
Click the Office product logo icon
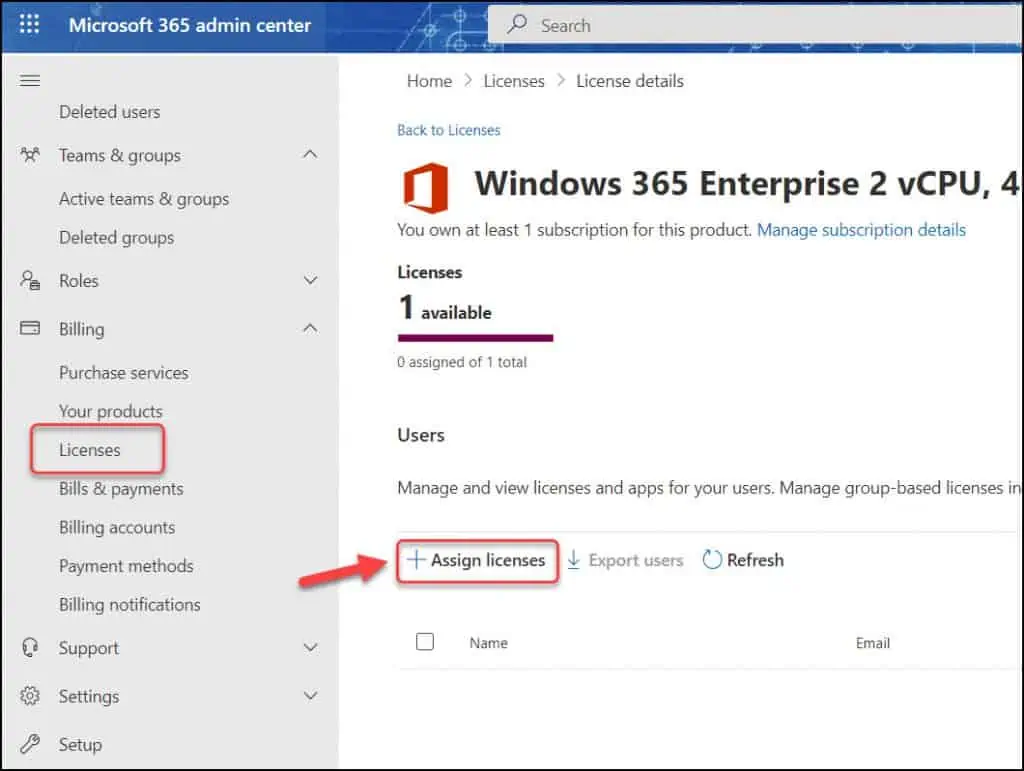(x=426, y=188)
